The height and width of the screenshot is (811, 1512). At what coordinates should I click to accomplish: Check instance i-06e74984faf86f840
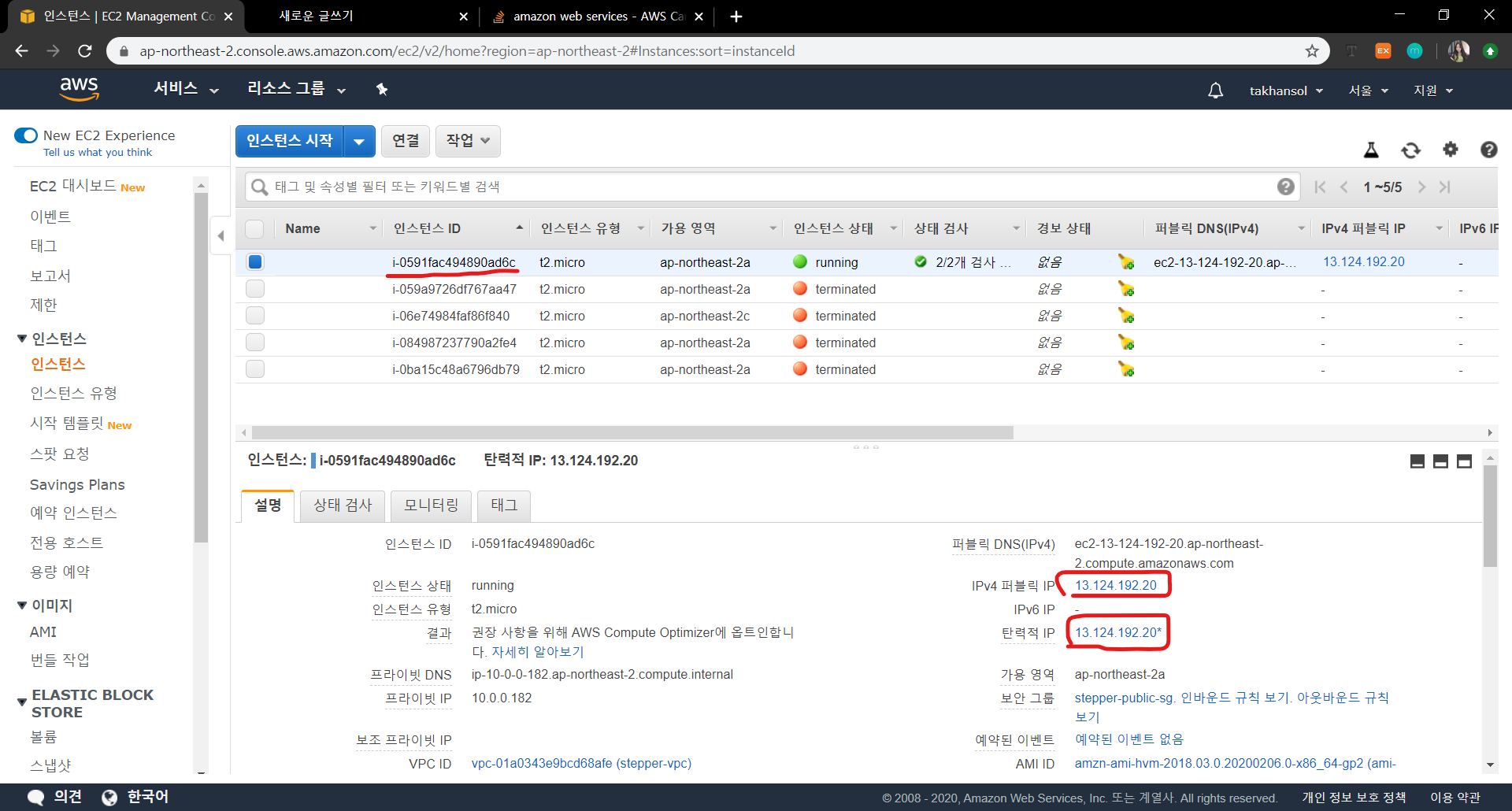254,316
